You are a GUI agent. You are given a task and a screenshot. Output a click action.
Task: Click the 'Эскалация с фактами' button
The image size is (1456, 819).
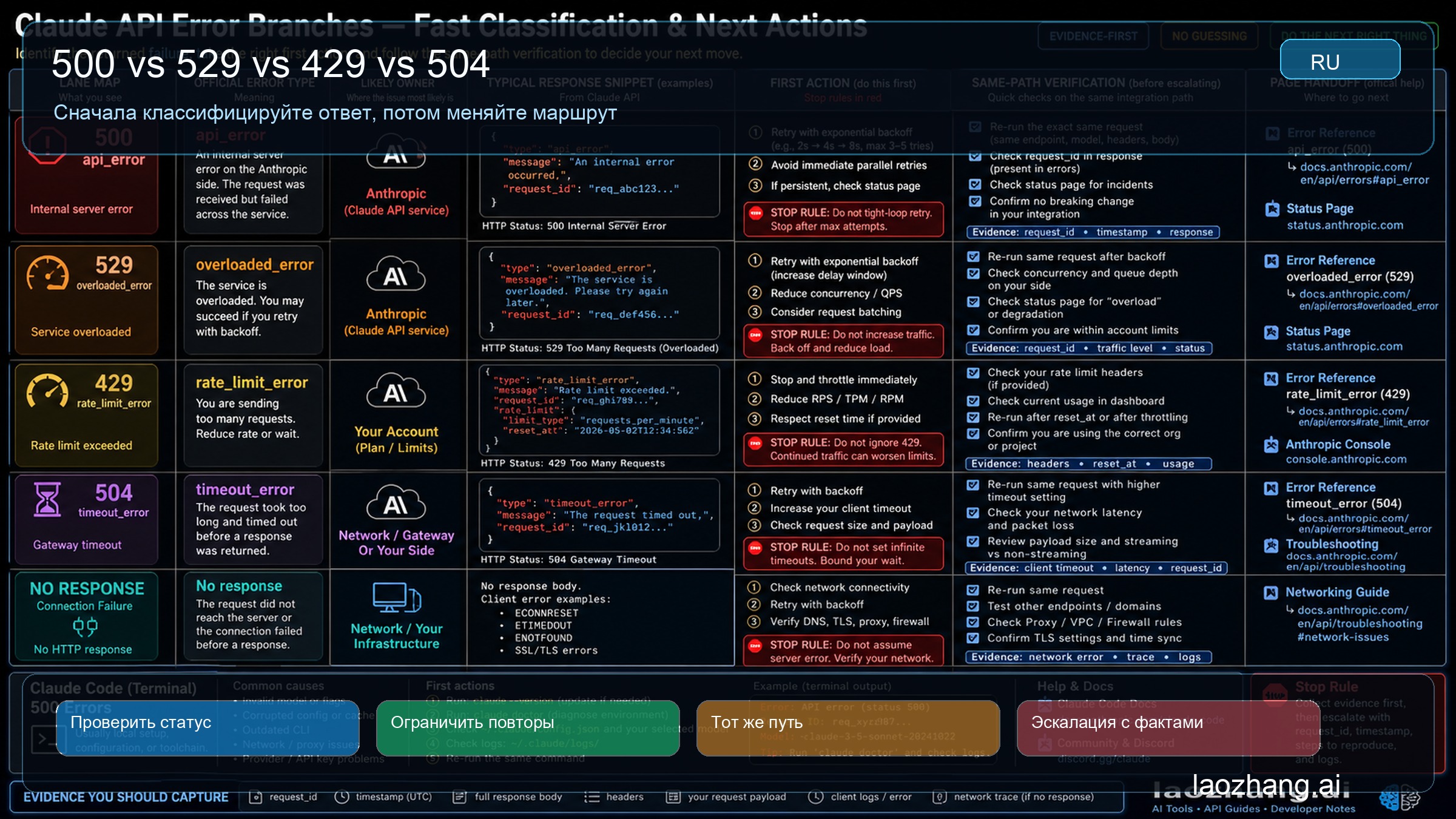coord(1168,728)
